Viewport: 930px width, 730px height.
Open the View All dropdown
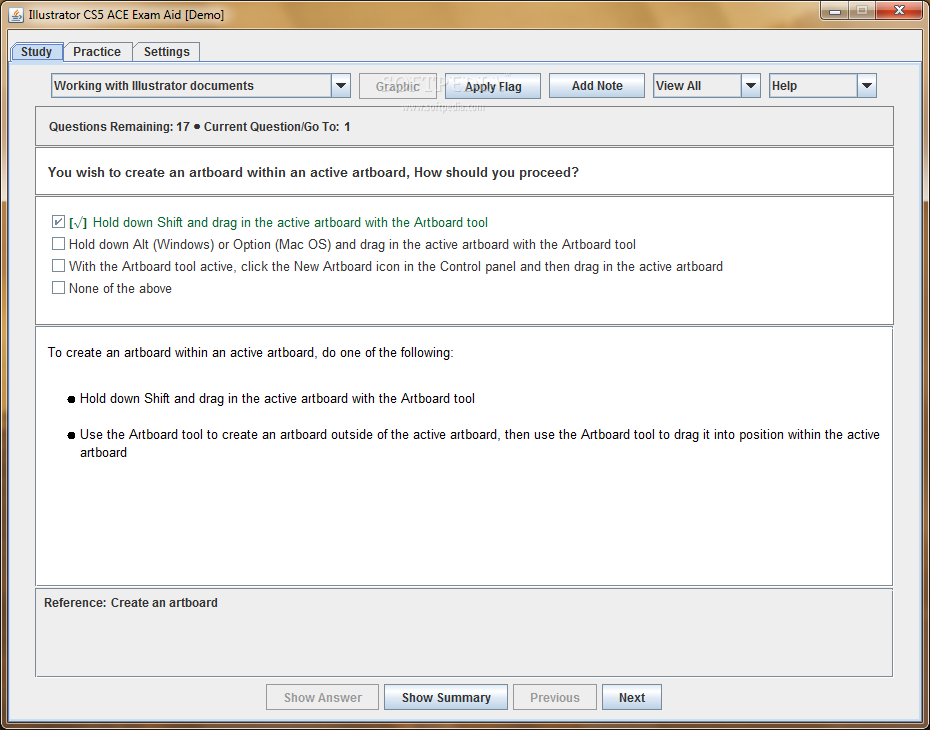tap(706, 85)
